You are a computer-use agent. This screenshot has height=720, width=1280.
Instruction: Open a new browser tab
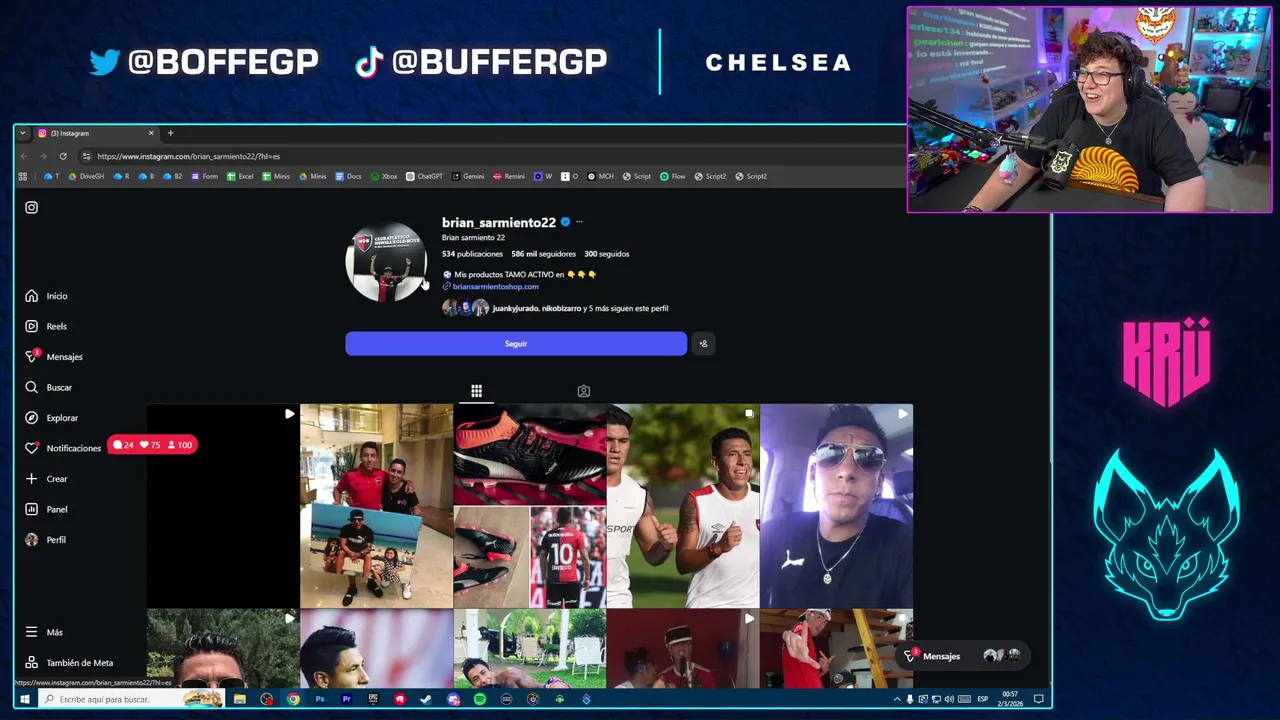coord(170,133)
